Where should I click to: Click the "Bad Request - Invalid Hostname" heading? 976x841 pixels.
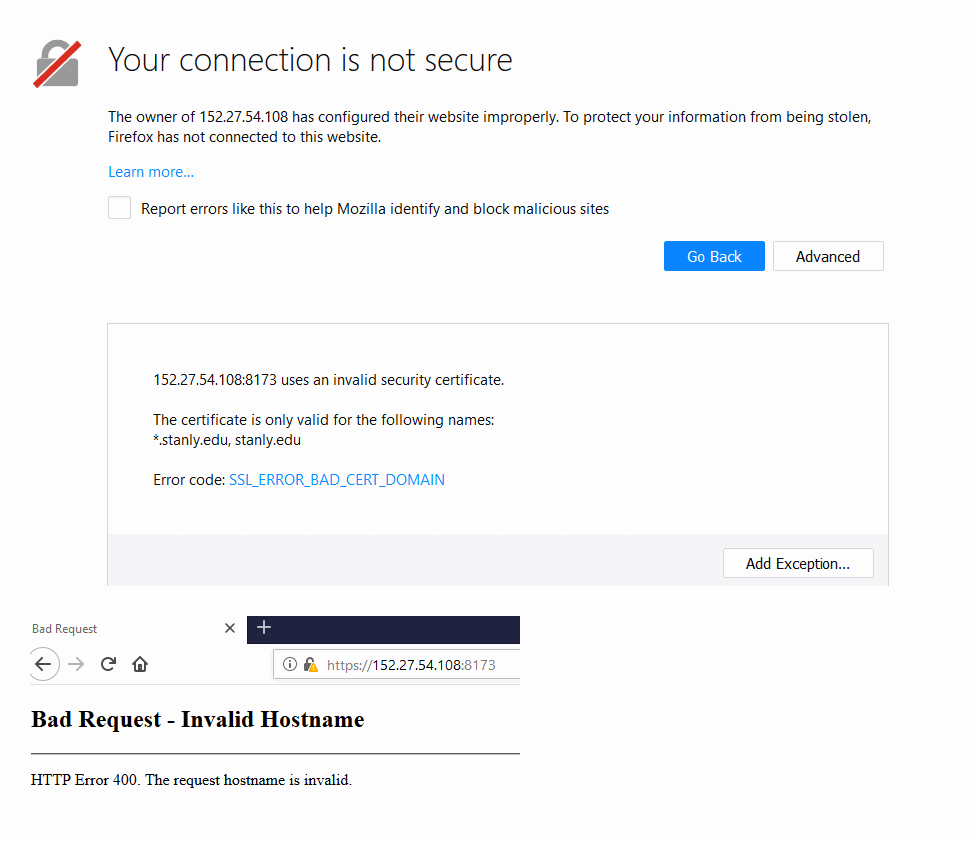(x=198, y=719)
